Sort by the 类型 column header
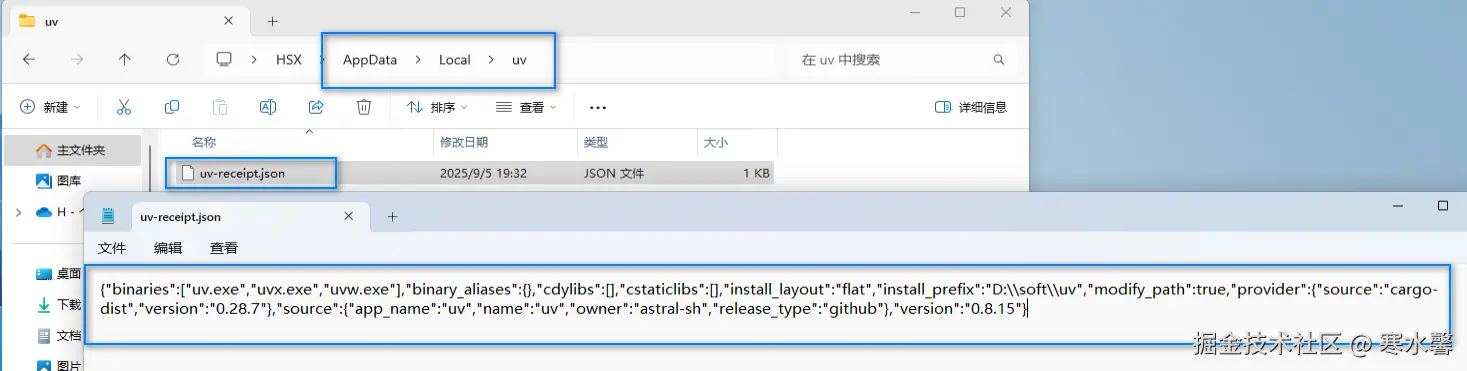This screenshot has height=371, width=1467. pos(596,143)
